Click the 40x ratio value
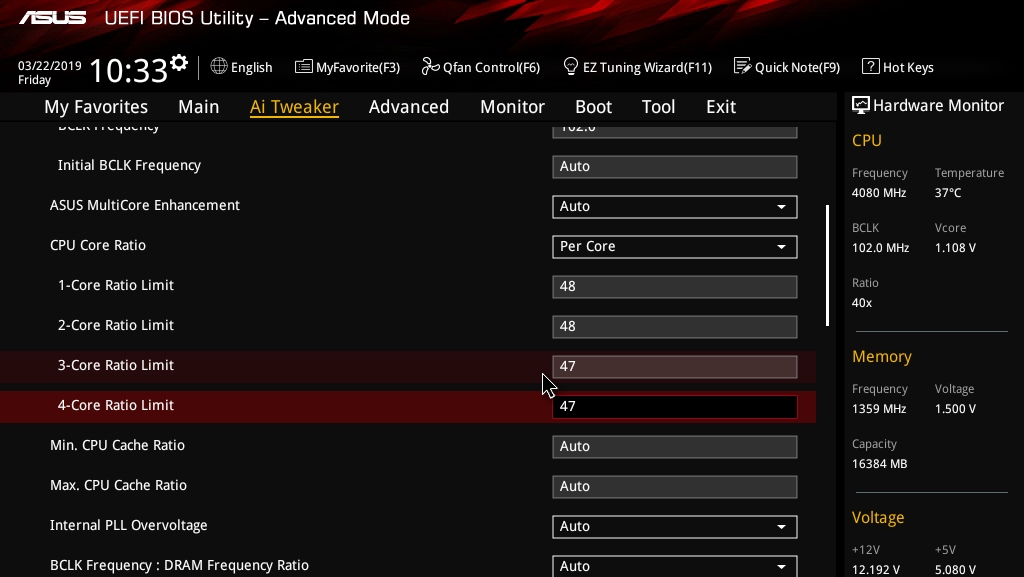Screen dimensions: 1024x577 coord(862,303)
